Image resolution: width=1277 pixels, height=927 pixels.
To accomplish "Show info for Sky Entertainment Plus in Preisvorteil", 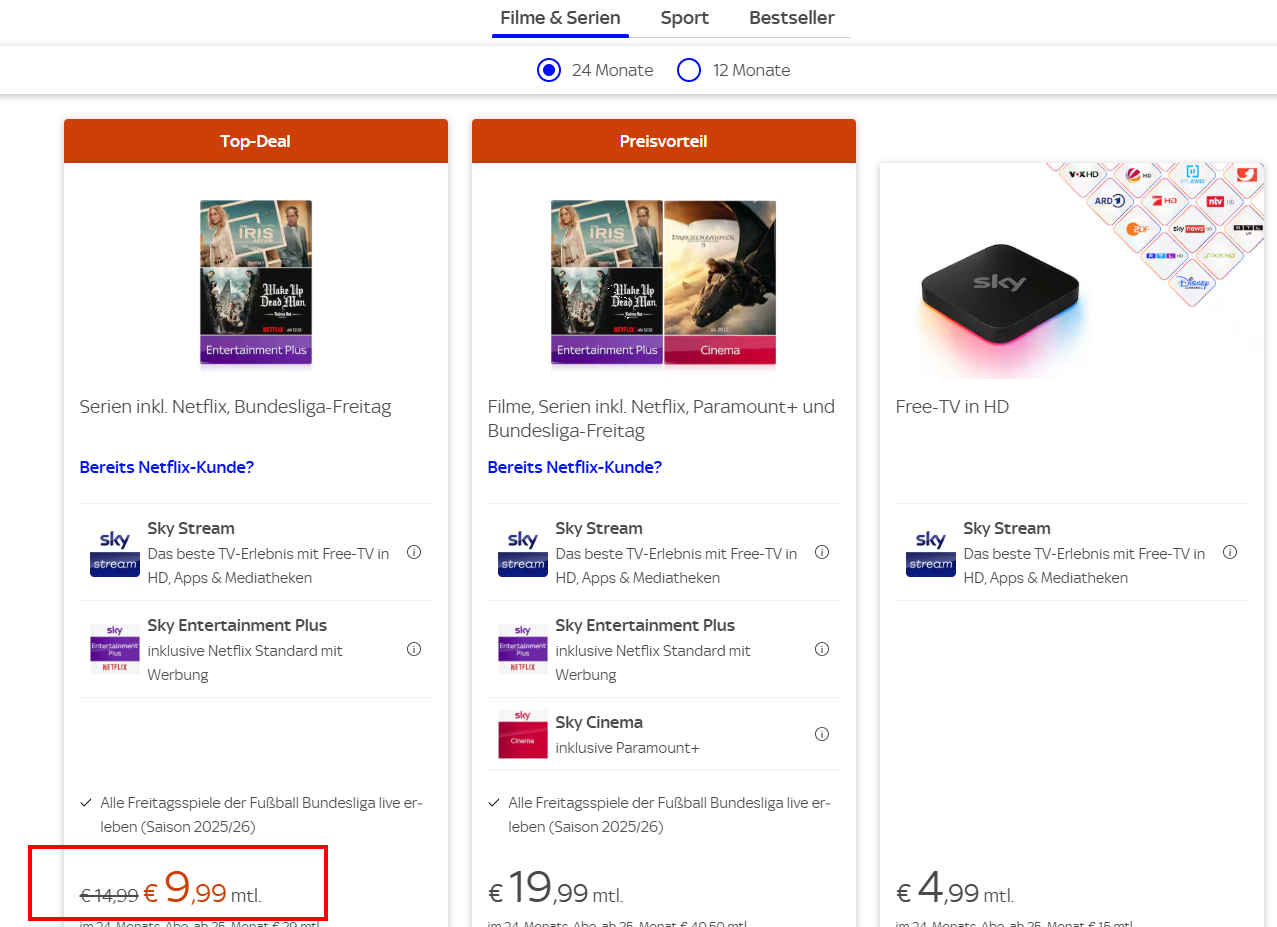I will point(822,649).
